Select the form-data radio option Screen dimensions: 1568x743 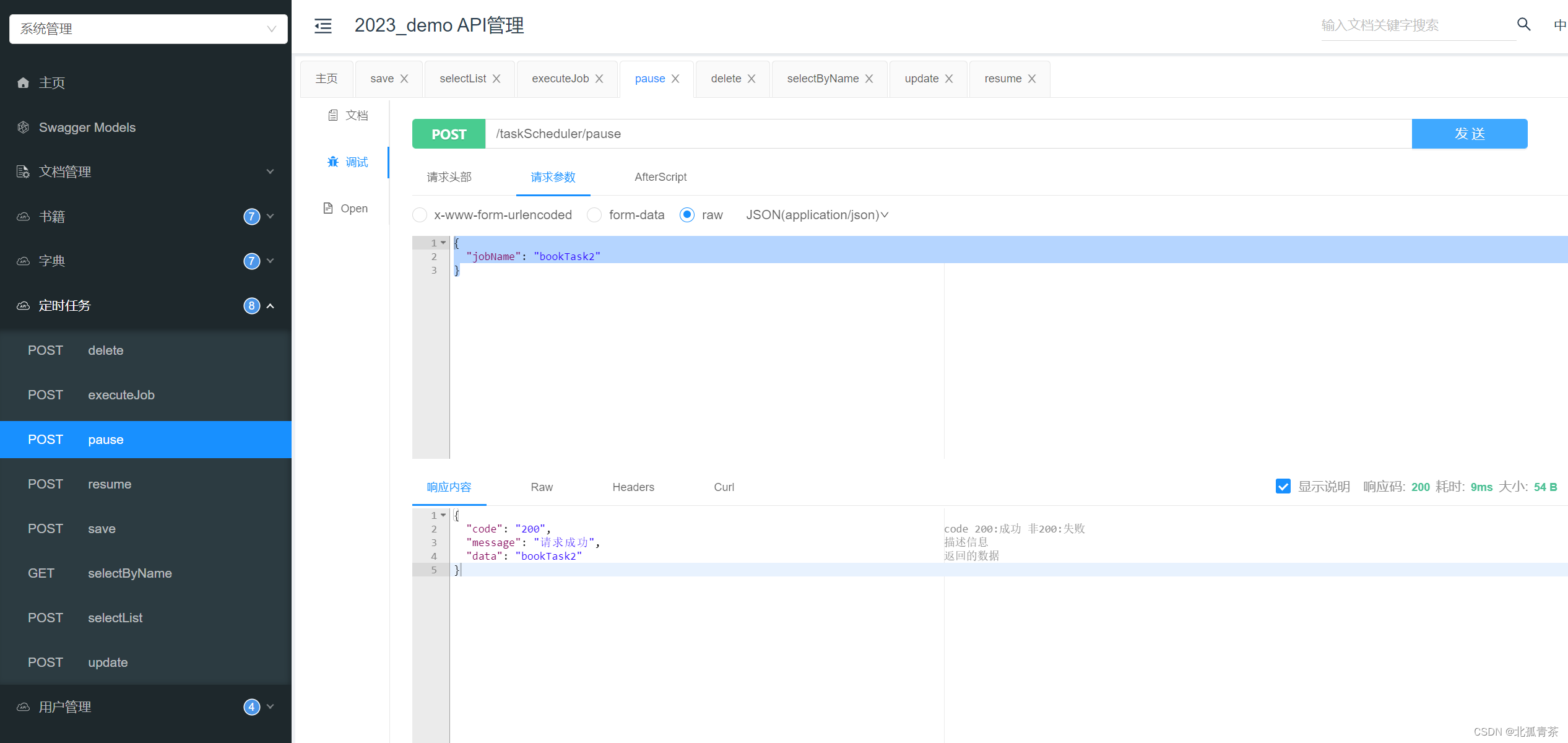tap(594, 215)
